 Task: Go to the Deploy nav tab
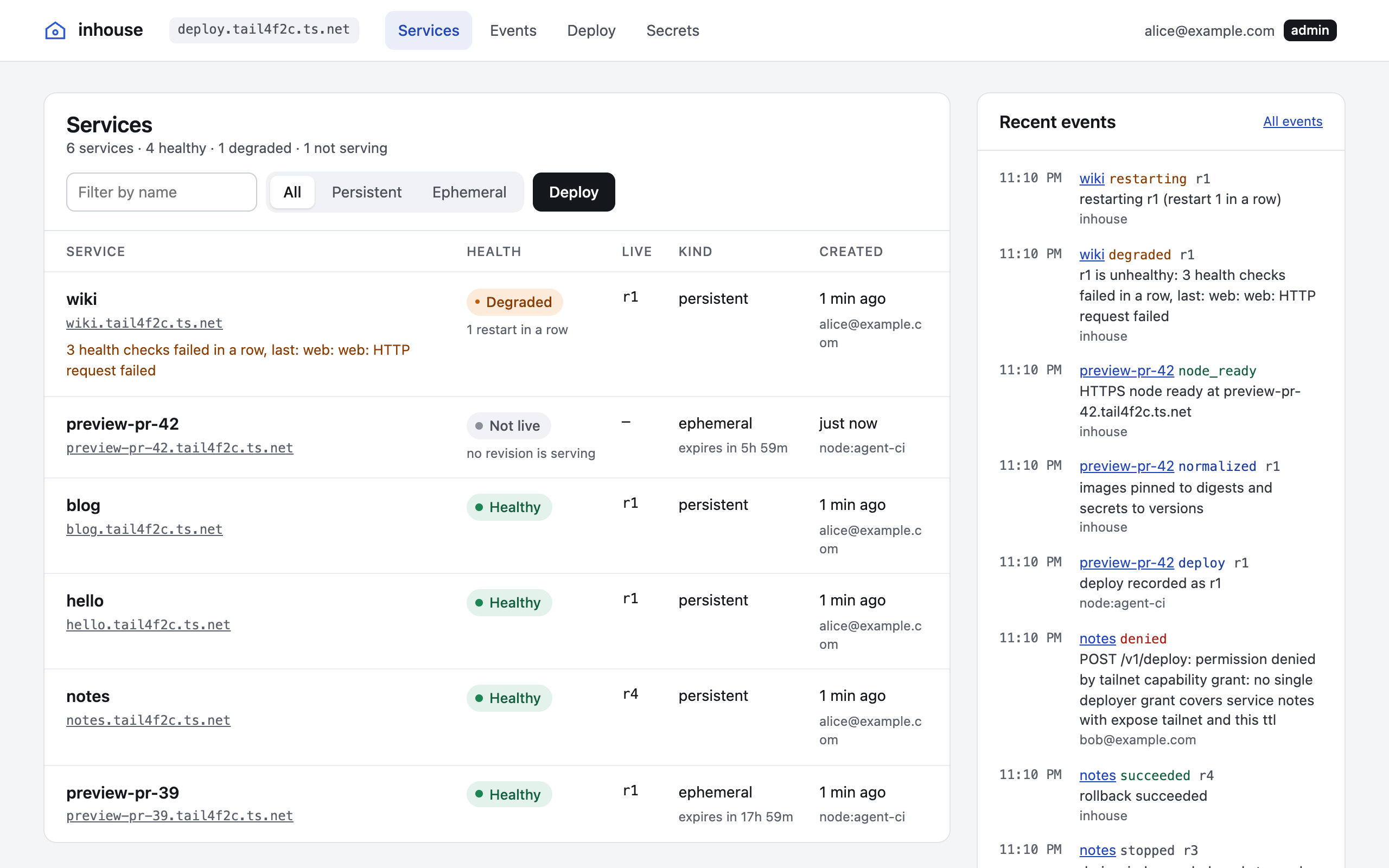pyautogui.click(x=591, y=30)
